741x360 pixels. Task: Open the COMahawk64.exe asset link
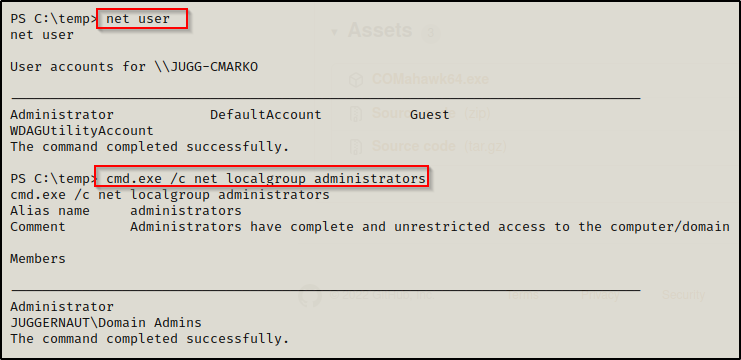tap(430, 79)
